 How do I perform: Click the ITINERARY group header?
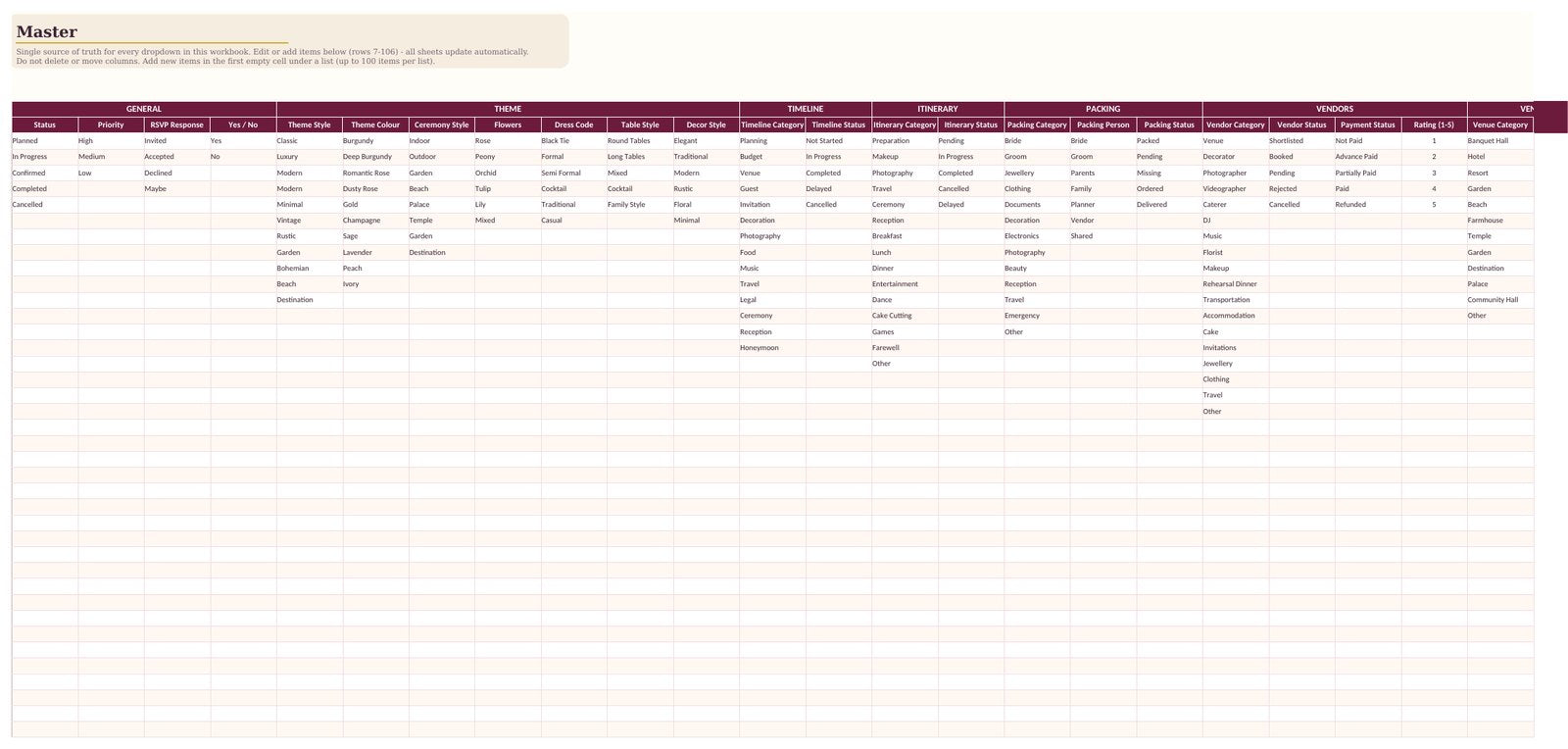(938, 109)
